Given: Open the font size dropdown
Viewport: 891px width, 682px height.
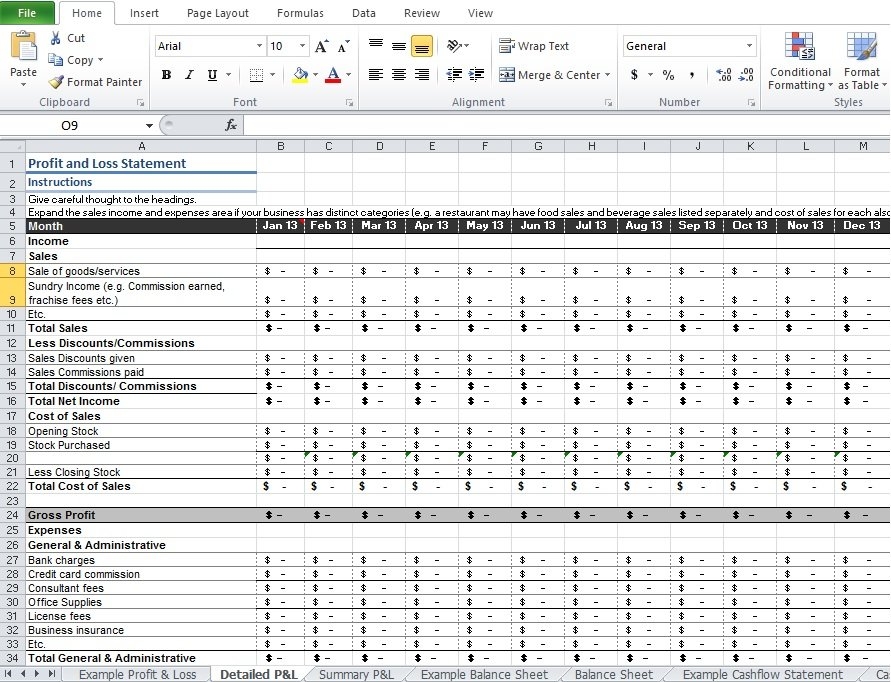Looking at the screenshot, I should point(300,45).
